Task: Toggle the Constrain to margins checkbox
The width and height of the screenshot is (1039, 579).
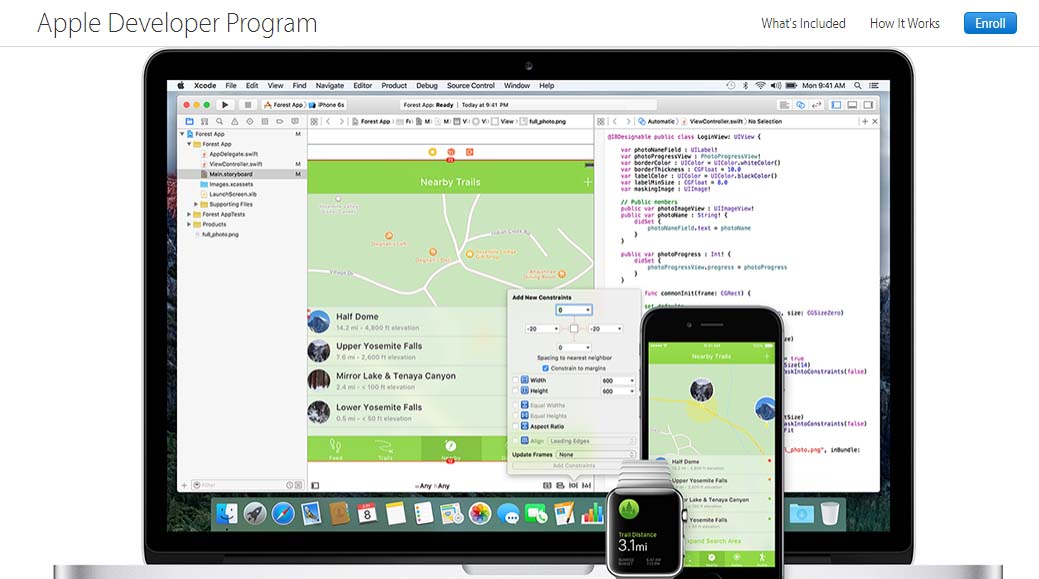Action: coord(544,368)
